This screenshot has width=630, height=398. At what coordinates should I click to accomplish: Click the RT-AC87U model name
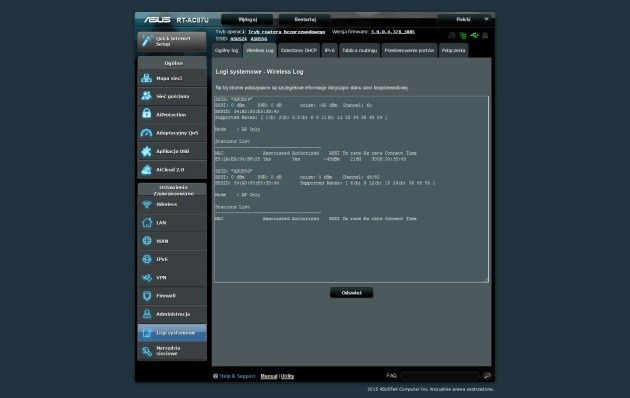[x=192, y=20]
